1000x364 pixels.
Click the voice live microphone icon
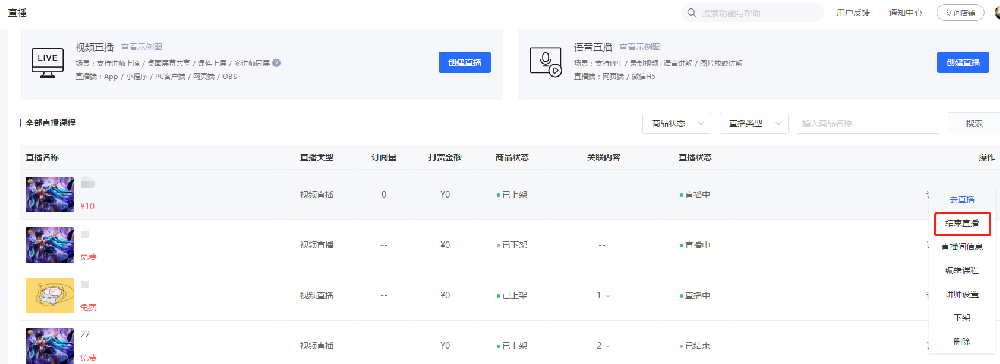pos(546,62)
